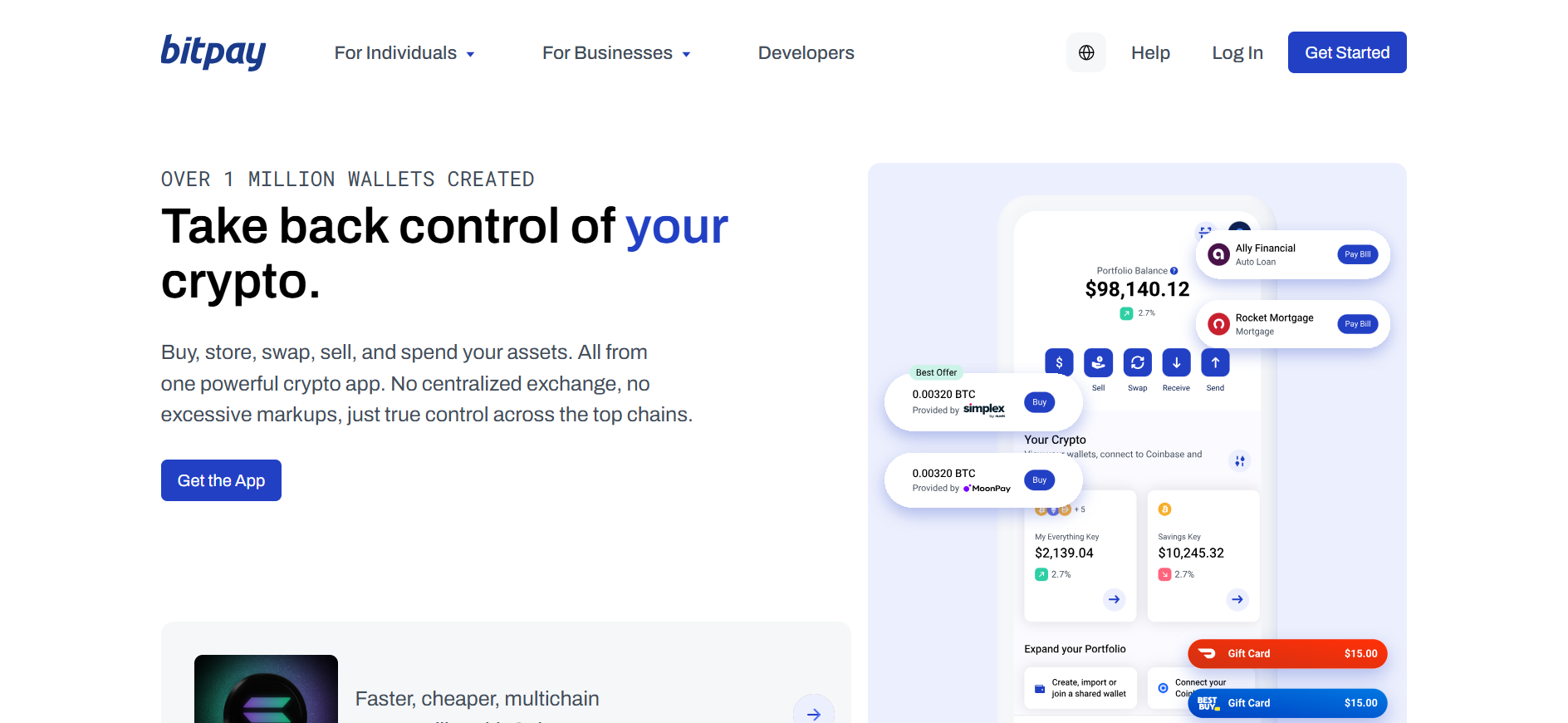Click the sort icon beside Your Crypto

[1239, 460]
